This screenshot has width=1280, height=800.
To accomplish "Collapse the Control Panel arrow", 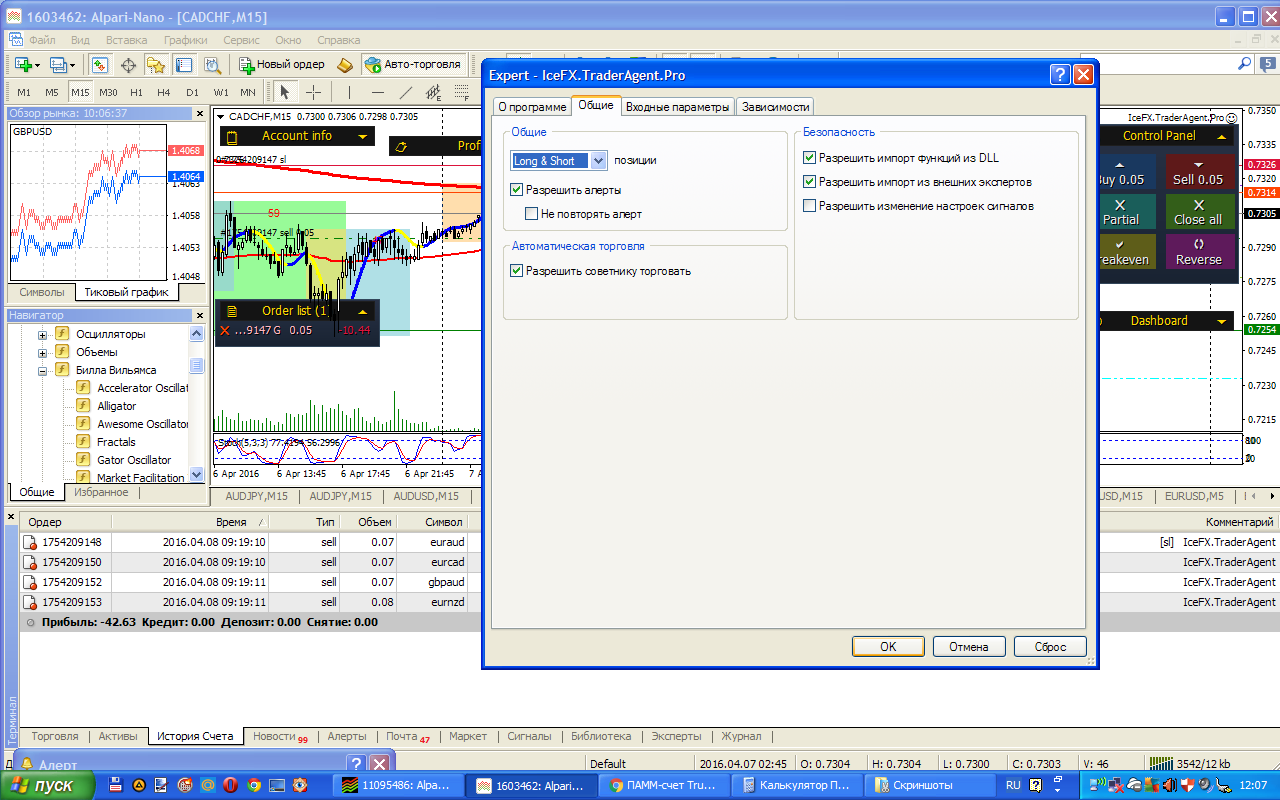I will pos(1220,136).
